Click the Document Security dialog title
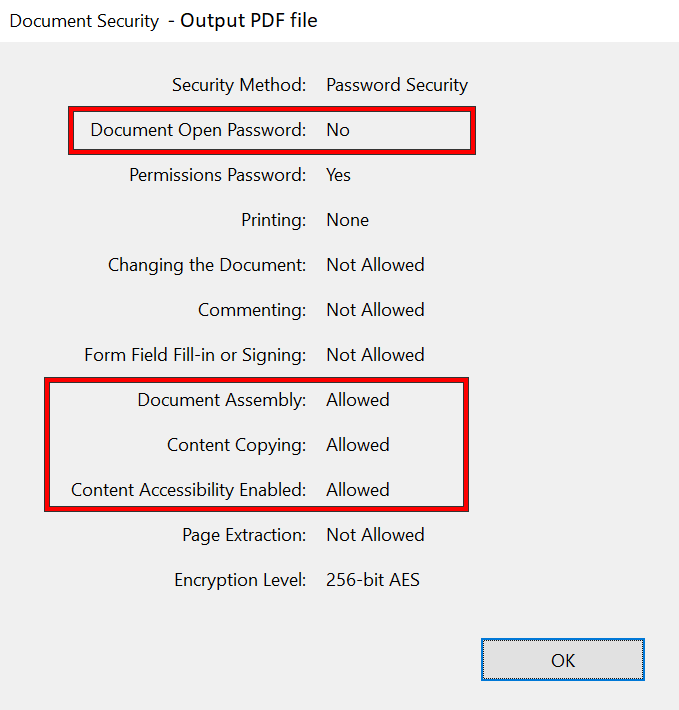This screenshot has width=679, height=710. coord(84,21)
